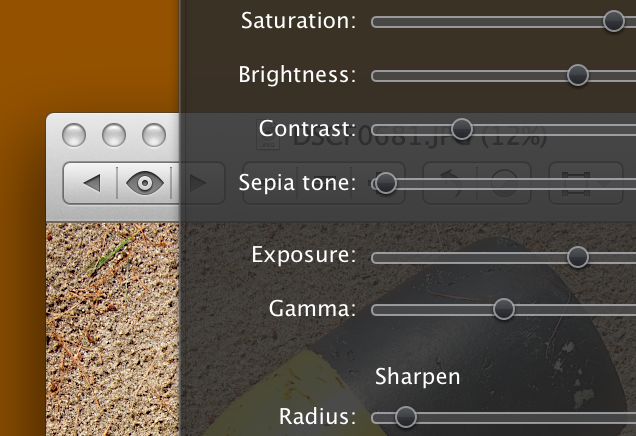This screenshot has width=636, height=436.
Task: Grab the Brightness slider knob
Action: click(577, 75)
